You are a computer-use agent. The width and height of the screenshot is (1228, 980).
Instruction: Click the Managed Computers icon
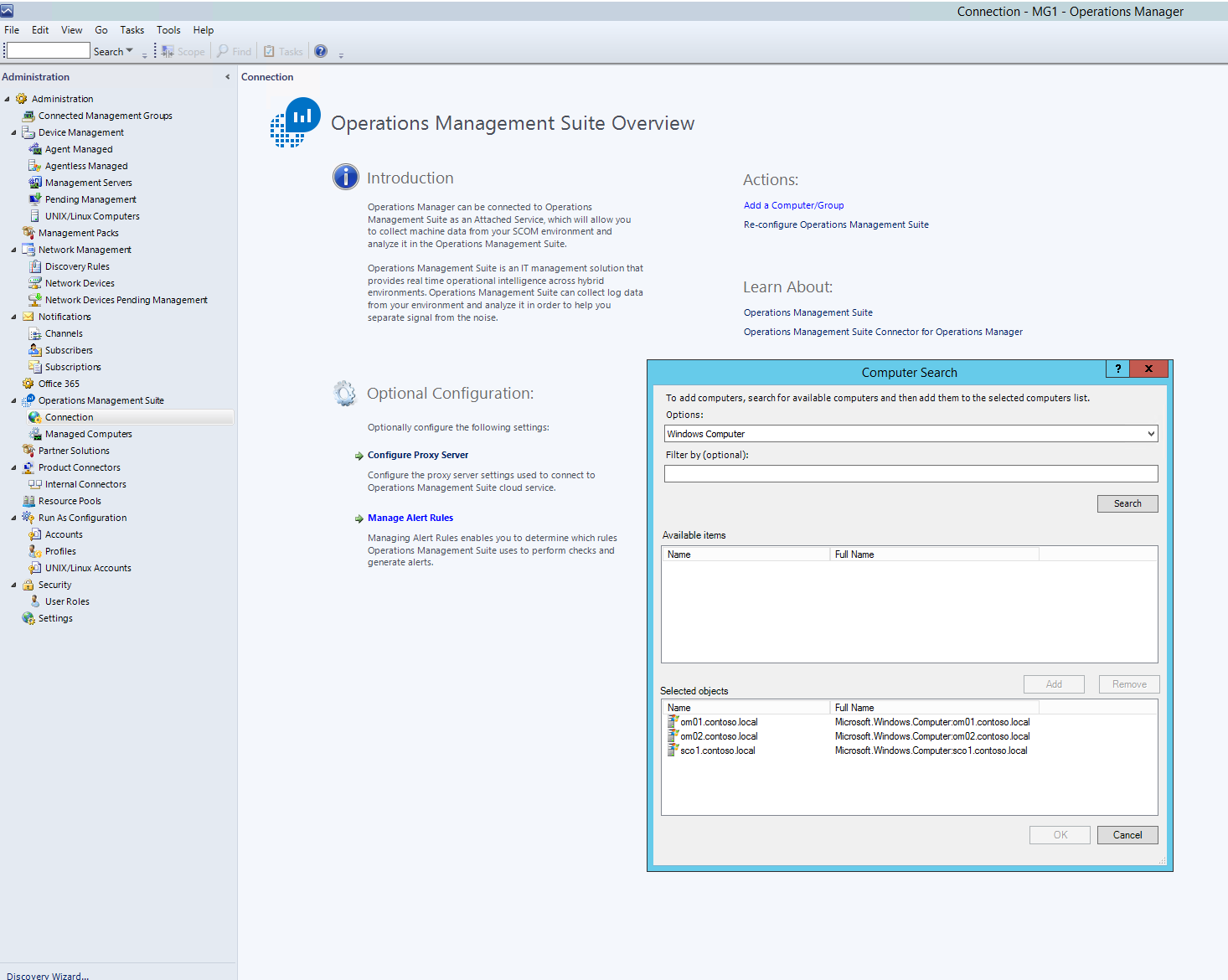pos(35,434)
